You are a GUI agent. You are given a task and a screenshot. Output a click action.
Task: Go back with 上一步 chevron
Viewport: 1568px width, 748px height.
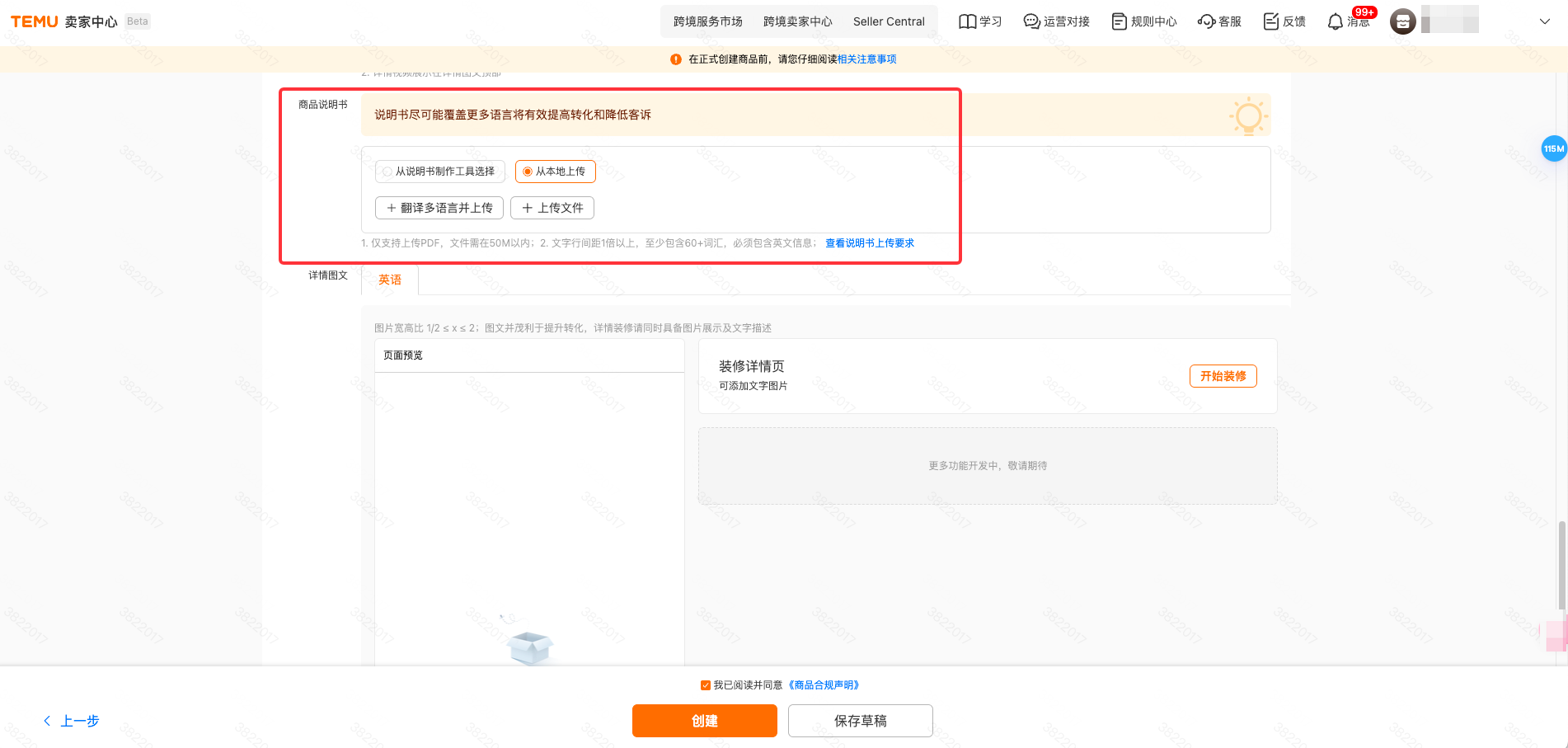[x=48, y=721]
